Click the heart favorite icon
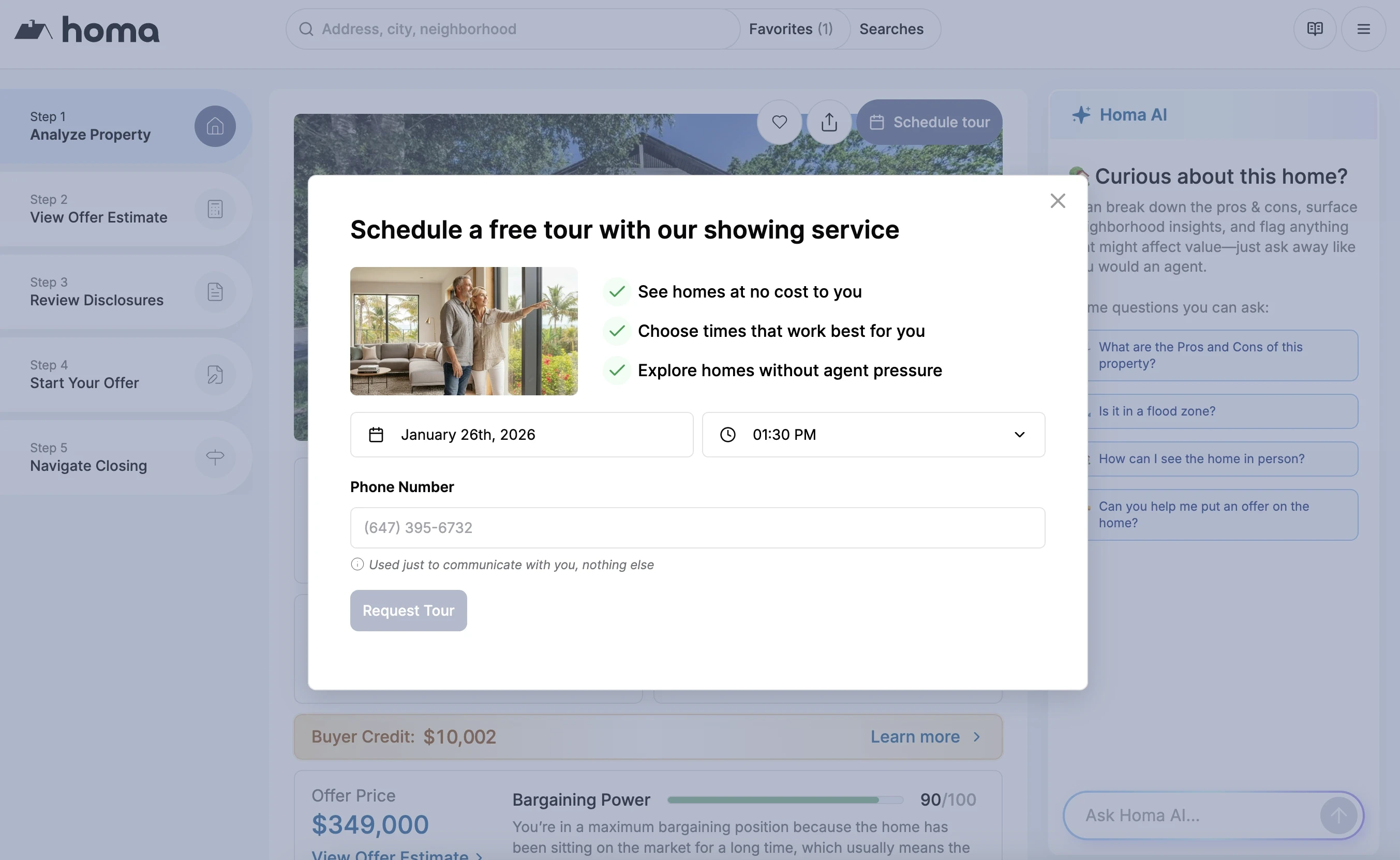1400x860 pixels. click(x=779, y=122)
